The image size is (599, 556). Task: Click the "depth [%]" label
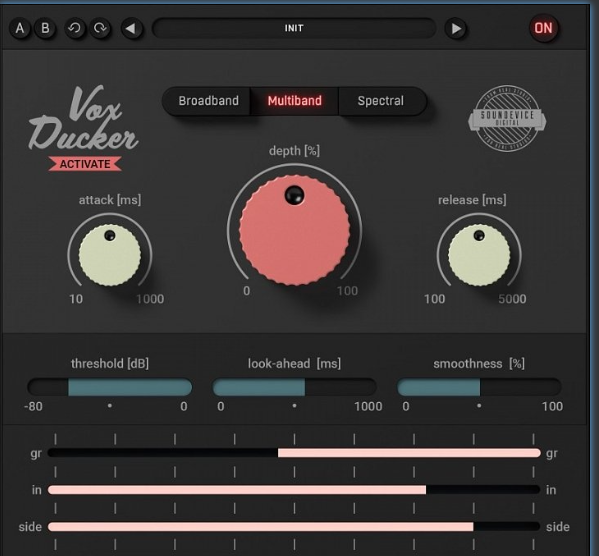pos(294,151)
